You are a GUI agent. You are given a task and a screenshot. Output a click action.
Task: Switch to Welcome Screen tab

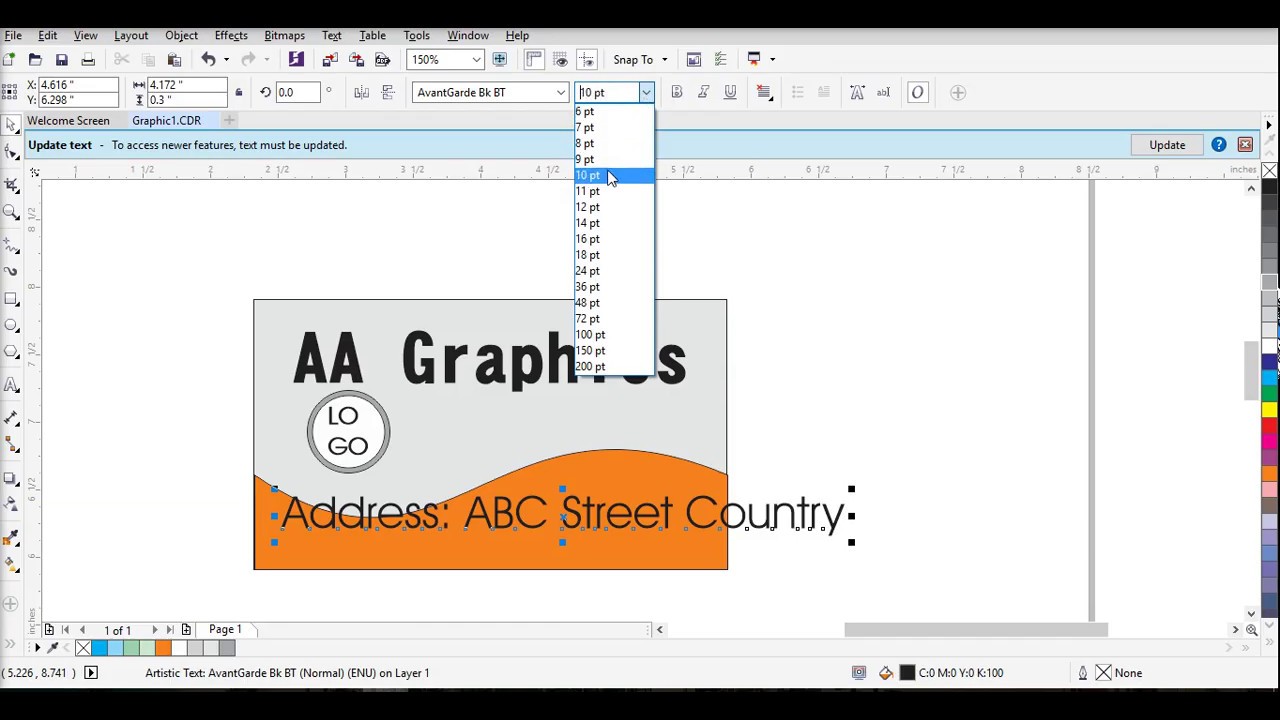click(x=68, y=121)
